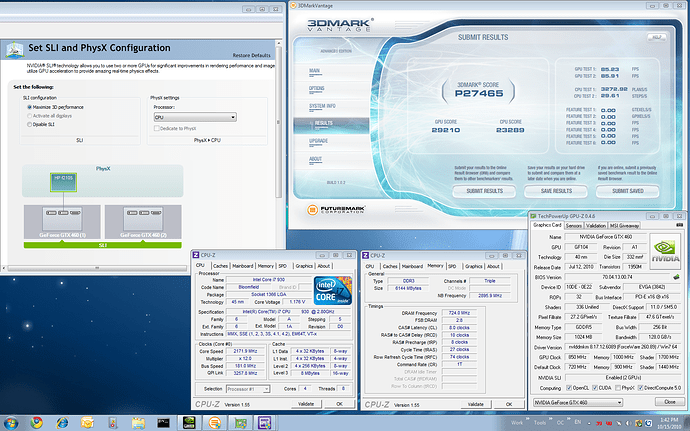
Task: Open the Windows Start menu orb
Action: click(x=11, y=424)
